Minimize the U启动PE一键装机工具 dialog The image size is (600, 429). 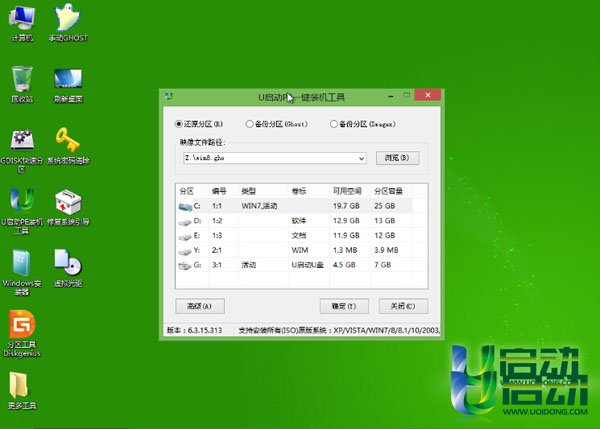pos(391,96)
